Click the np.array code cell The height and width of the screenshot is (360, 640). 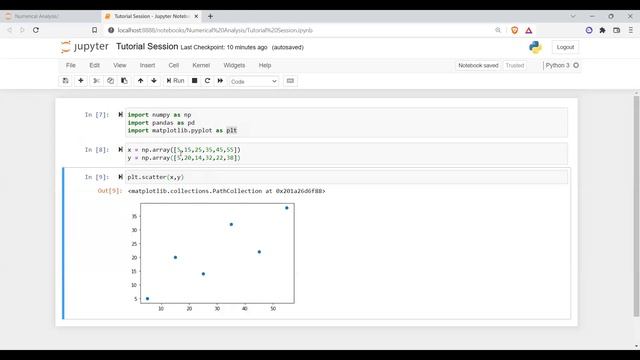pyautogui.click(x=346, y=154)
